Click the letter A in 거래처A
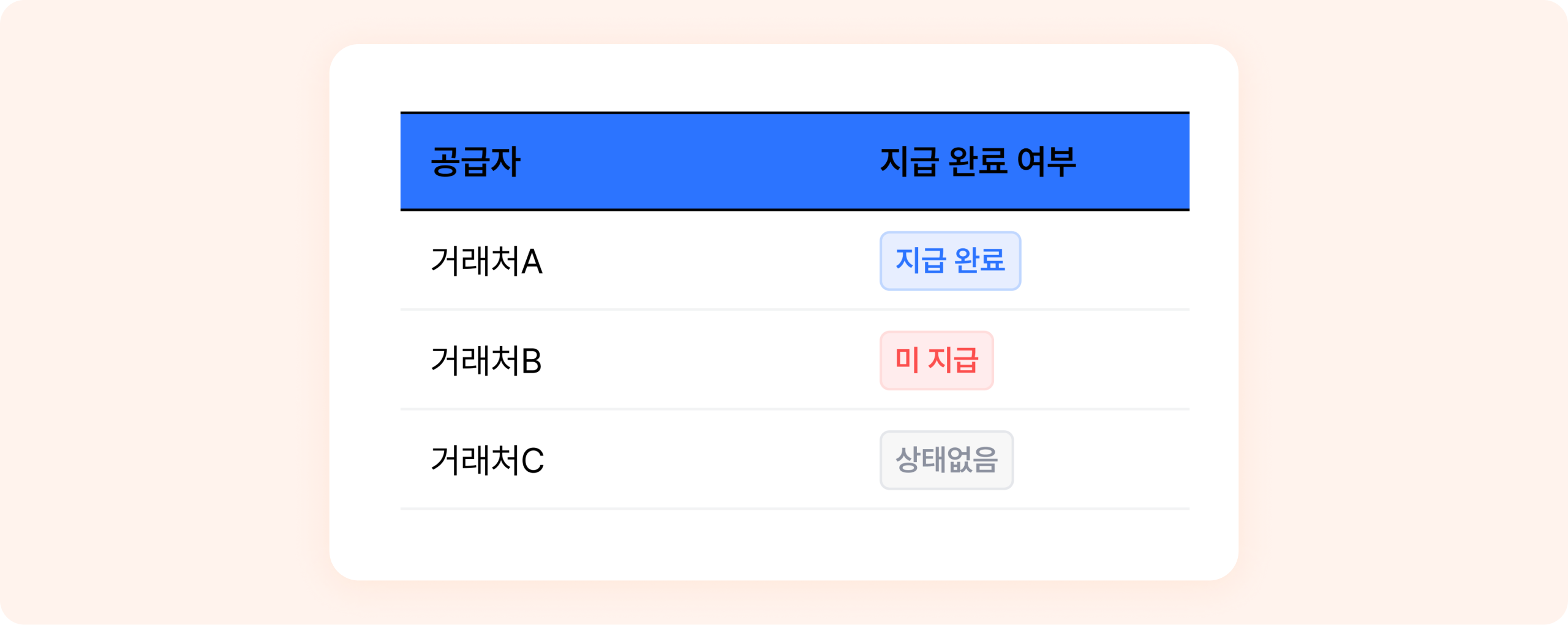The image size is (1568, 625). (532, 262)
